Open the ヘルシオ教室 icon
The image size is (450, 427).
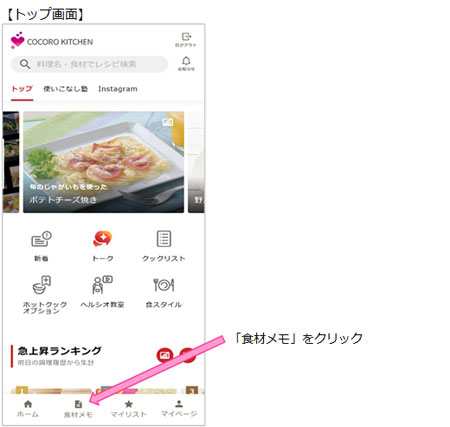tap(102, 292)
